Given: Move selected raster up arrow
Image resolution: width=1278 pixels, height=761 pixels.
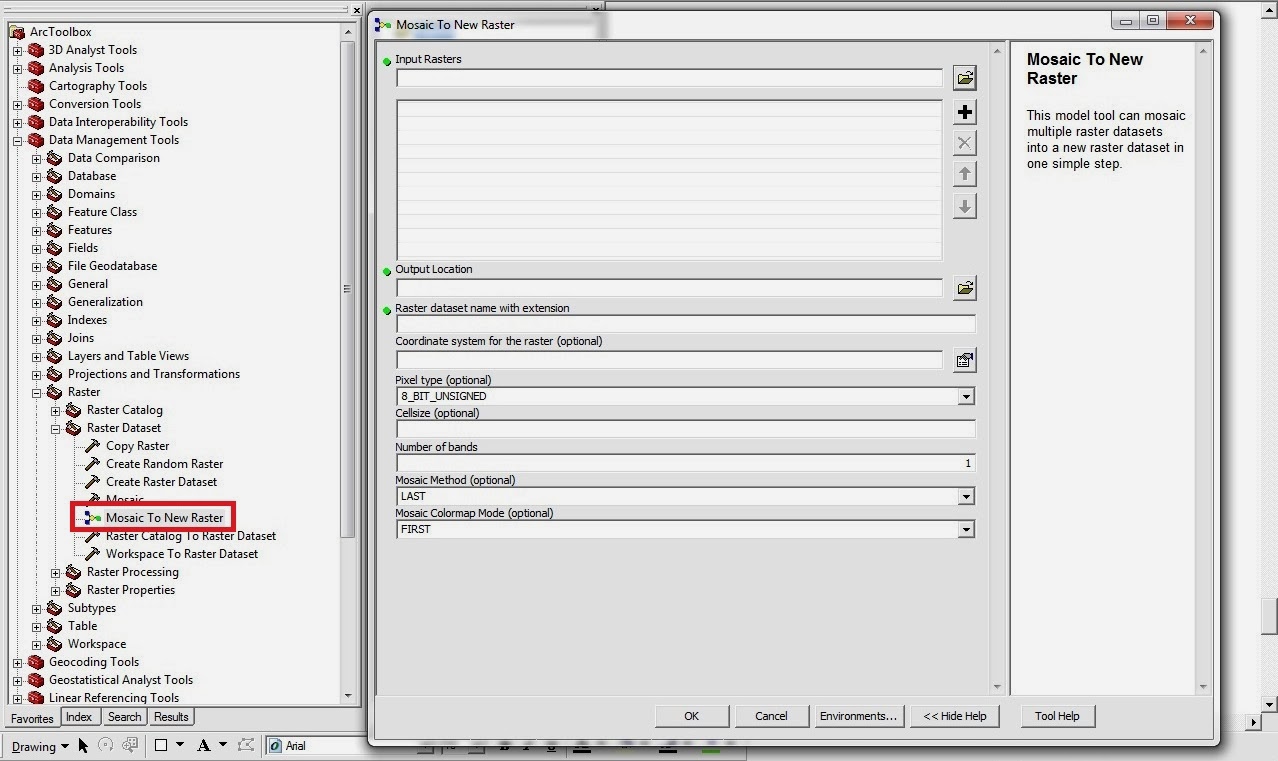Looking at the screenshot, I should point(964,174).
